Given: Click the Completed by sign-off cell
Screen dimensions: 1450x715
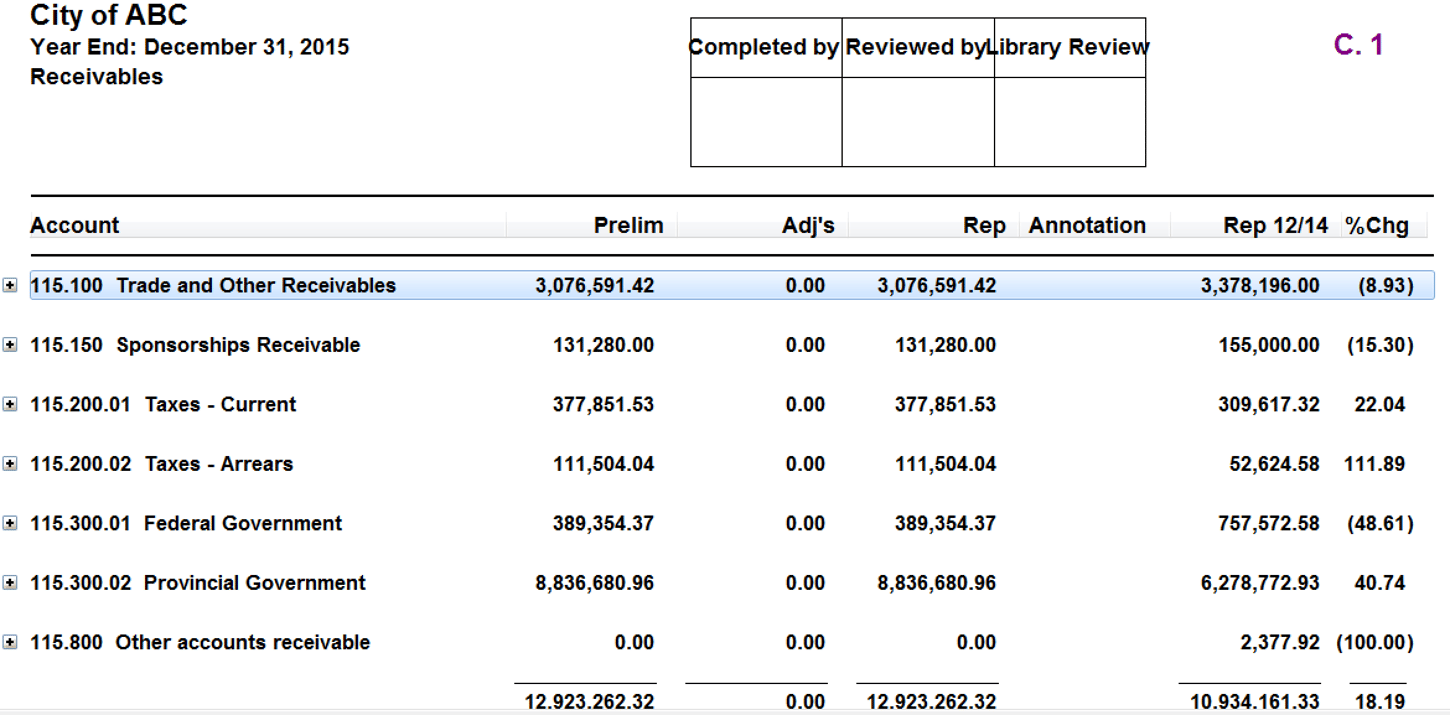Looking at the screenshot, I should point(765,120).
